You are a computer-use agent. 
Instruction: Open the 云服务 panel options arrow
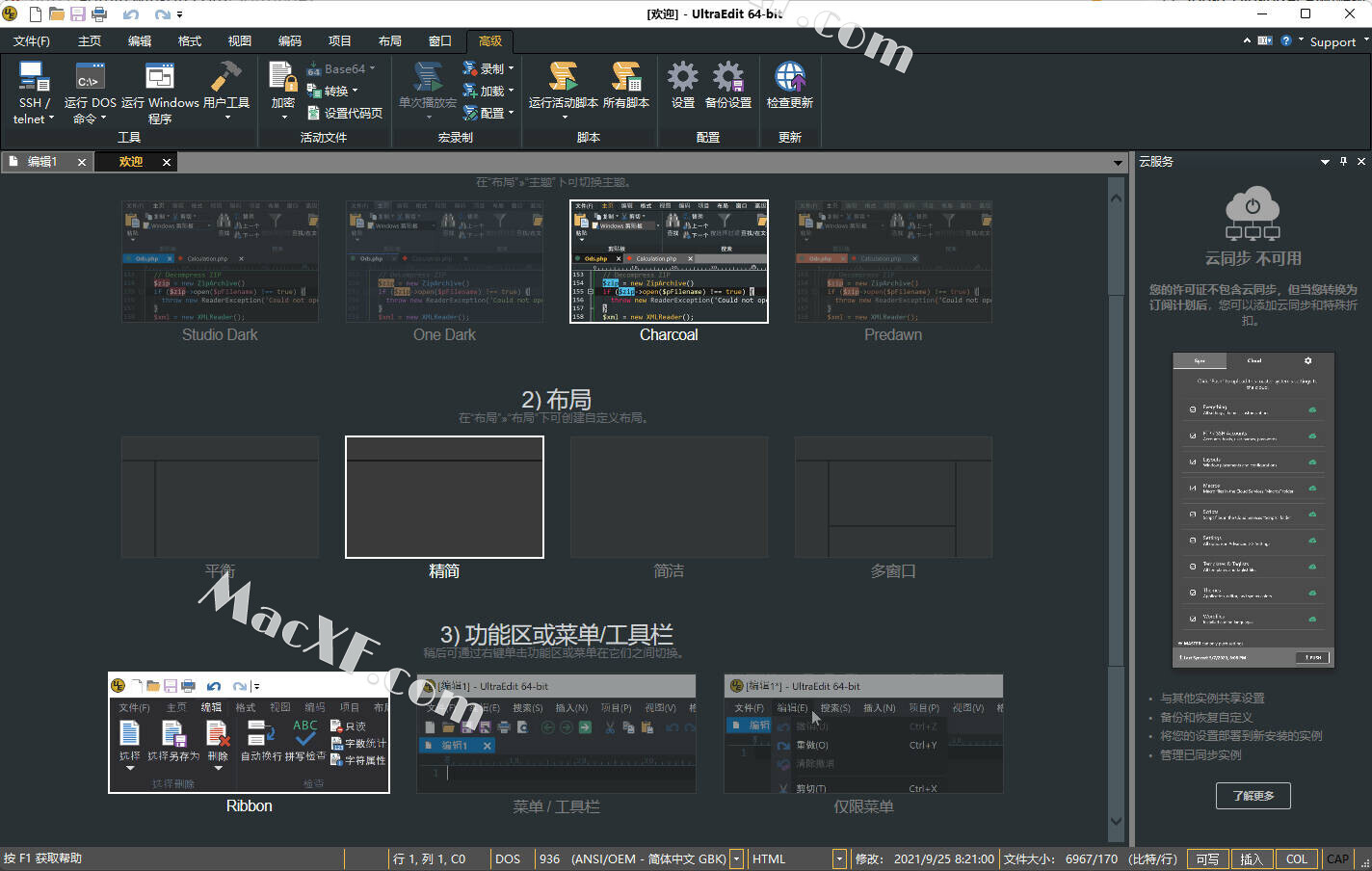point(1325,162)
